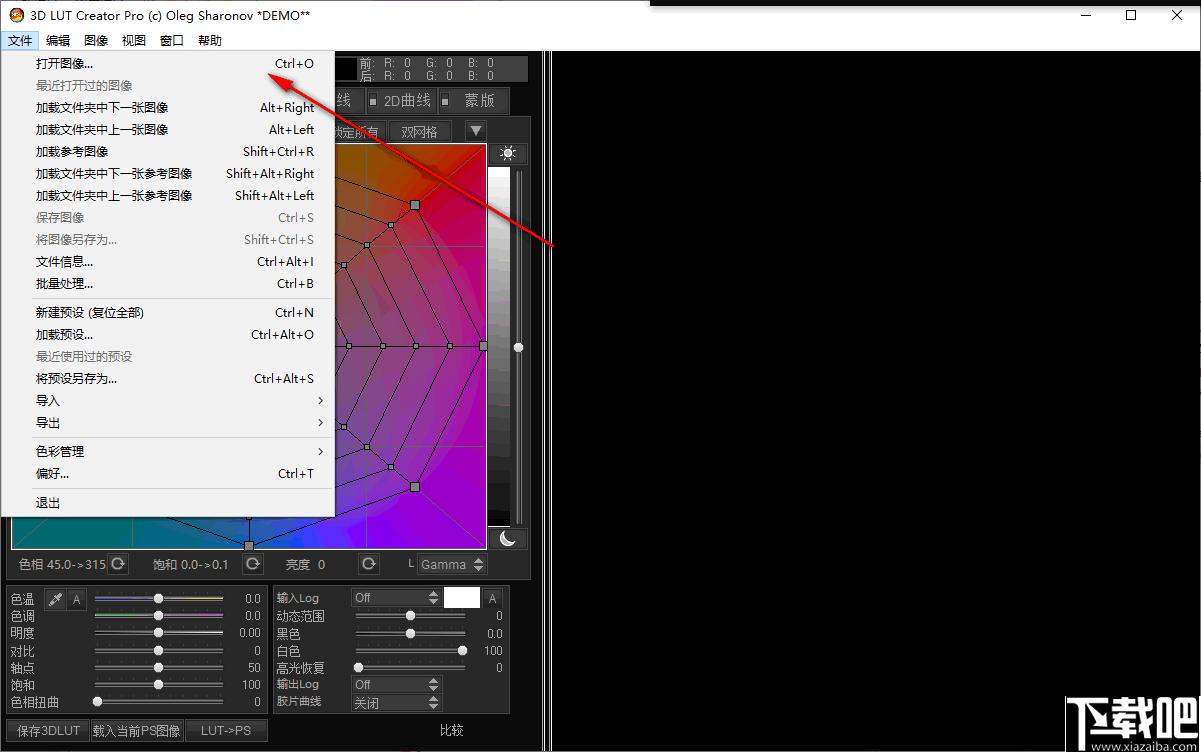Click the 高光恢复 slider handle
Viewport: 1201px width, 752px height.
pyautogui.click(x=358, y=667)
